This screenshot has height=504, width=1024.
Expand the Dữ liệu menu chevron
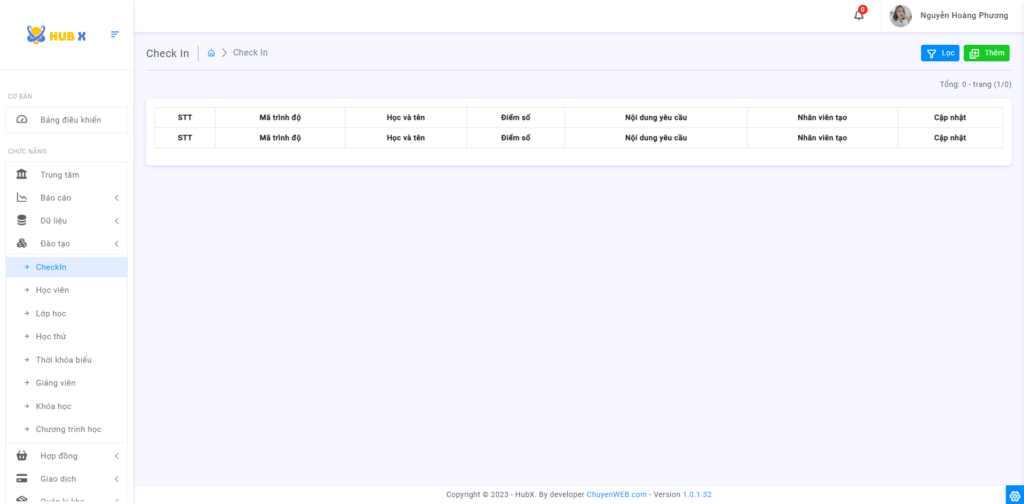point(116,221)
